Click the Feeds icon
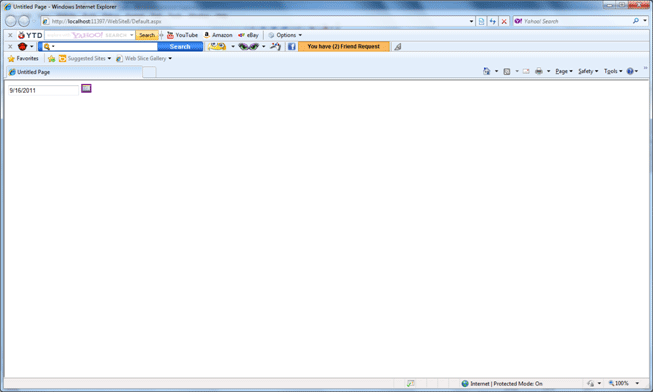The height and width of the screenshot is (392, 653). click(507, 71)
